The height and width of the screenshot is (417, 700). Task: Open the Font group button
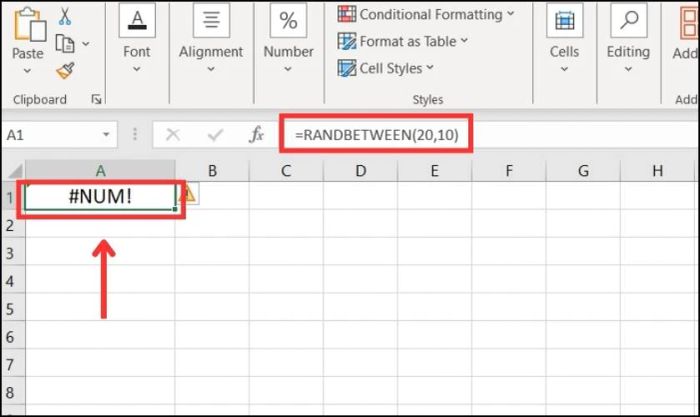pyautogui.click(x=137, y=21)
